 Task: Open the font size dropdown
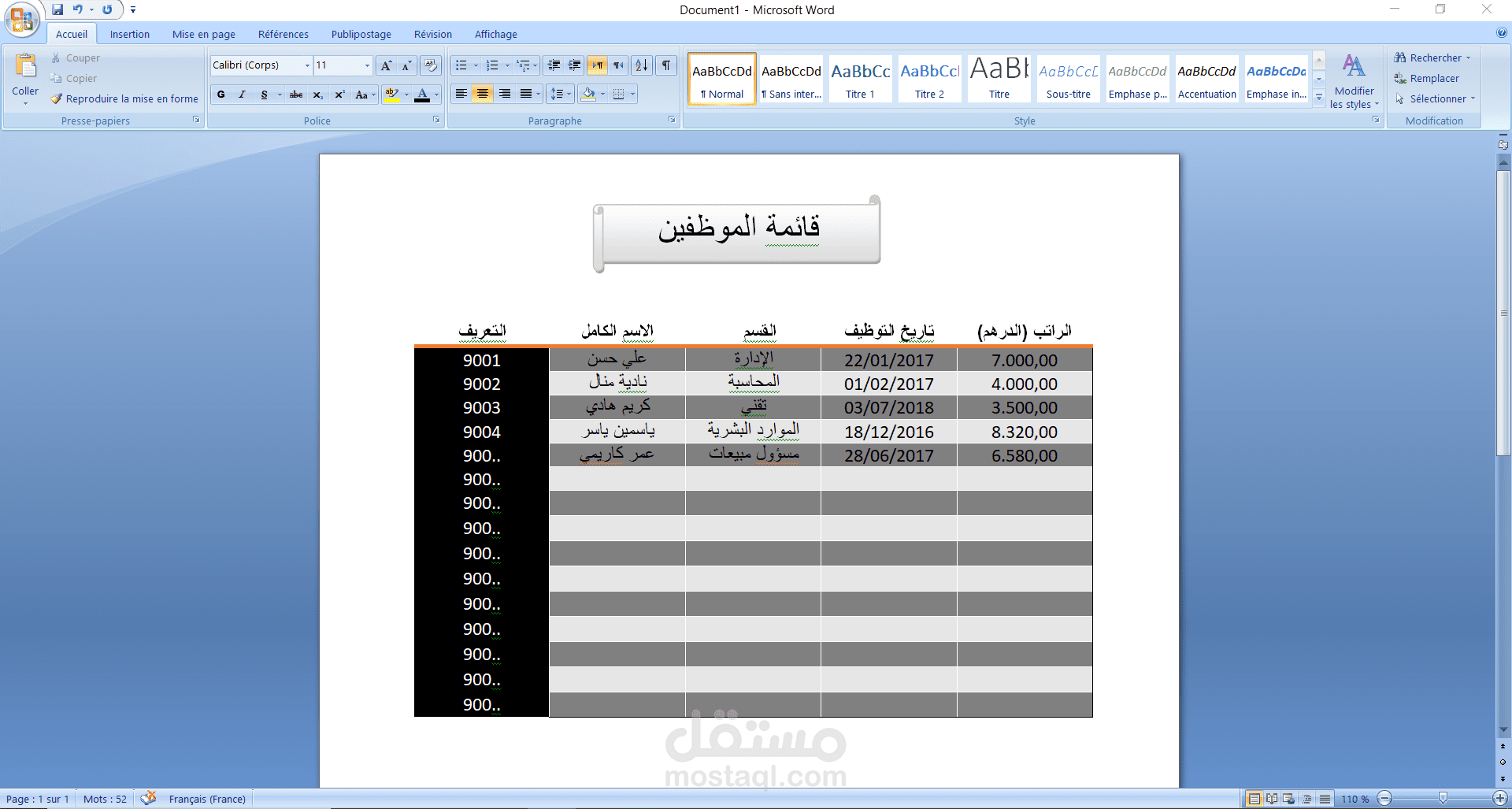pyautogui.click(x=367, y=65)
